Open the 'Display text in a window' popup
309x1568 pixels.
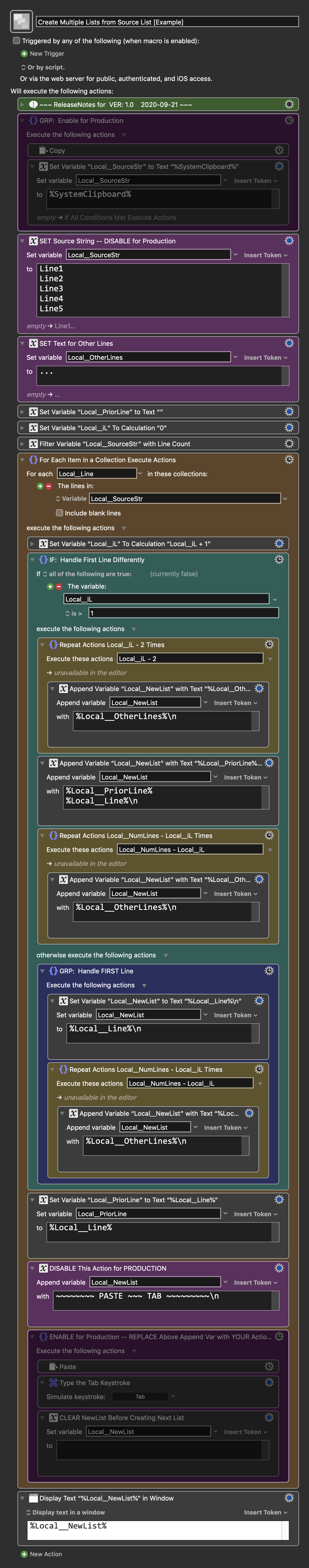coord(65,1512)
